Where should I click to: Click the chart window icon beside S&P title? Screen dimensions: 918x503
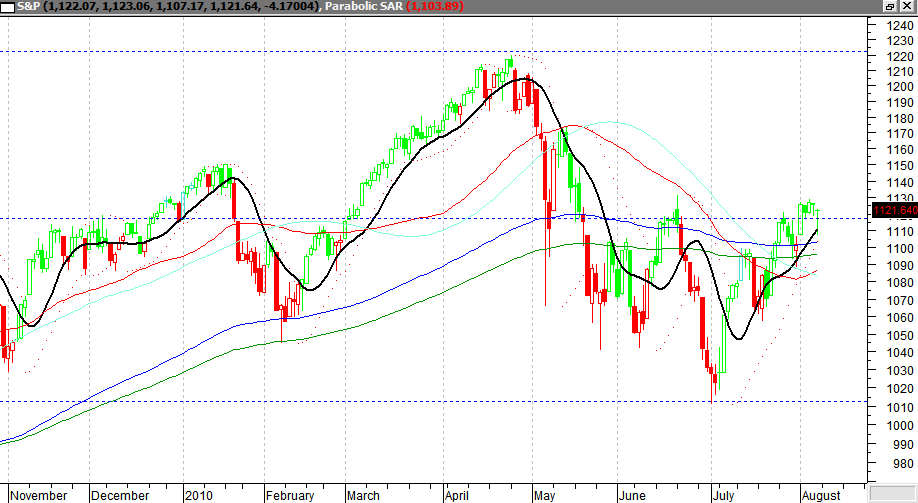8,7
